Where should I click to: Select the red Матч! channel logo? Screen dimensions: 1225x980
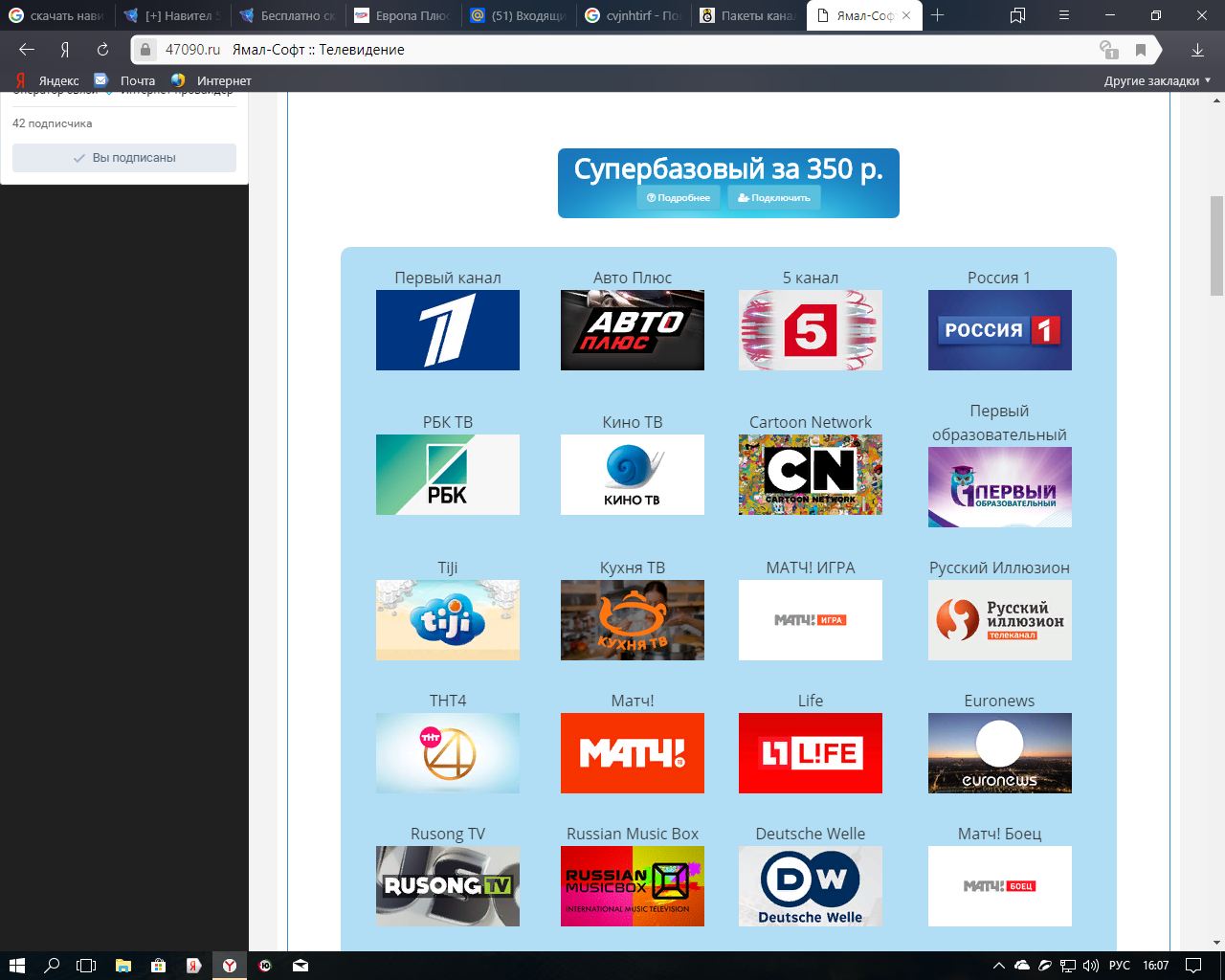point(633,753)
